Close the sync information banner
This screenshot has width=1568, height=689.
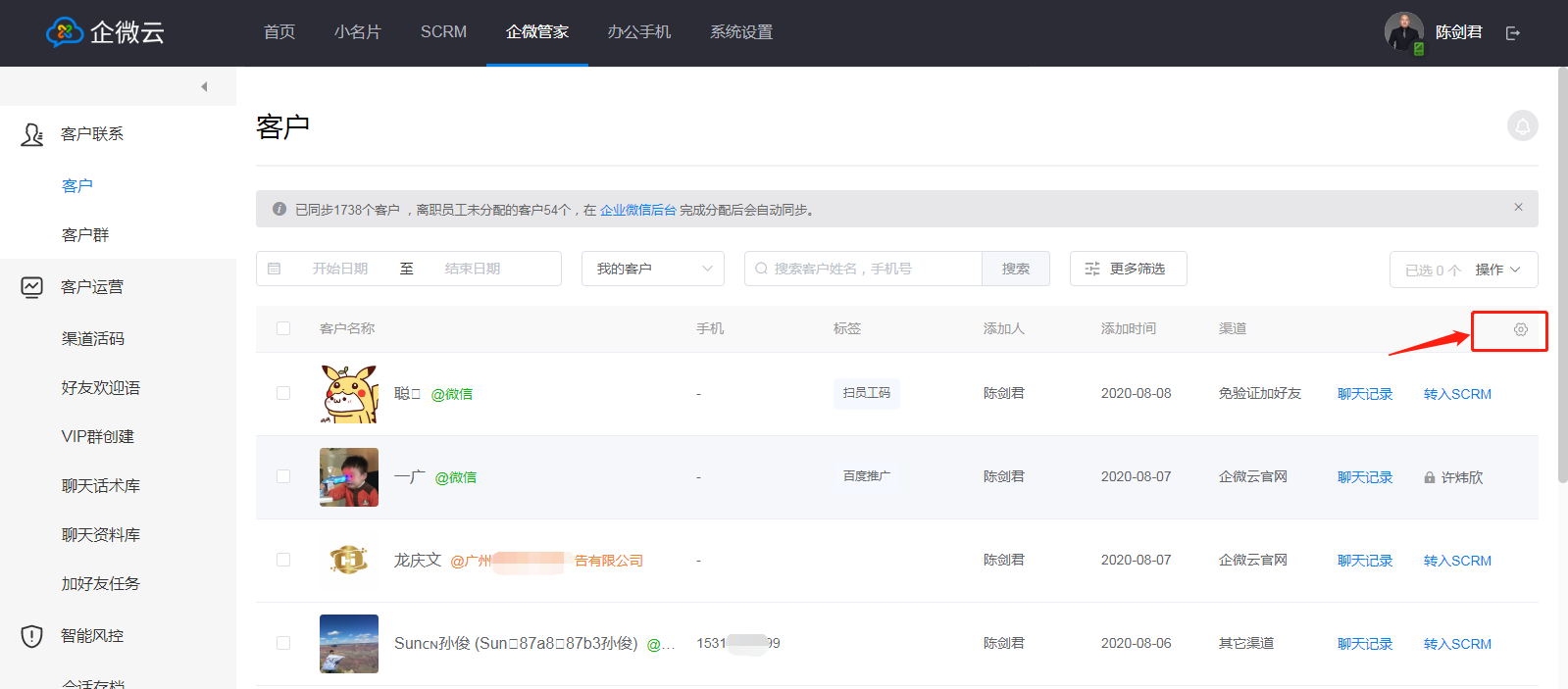coord(1518,208)
